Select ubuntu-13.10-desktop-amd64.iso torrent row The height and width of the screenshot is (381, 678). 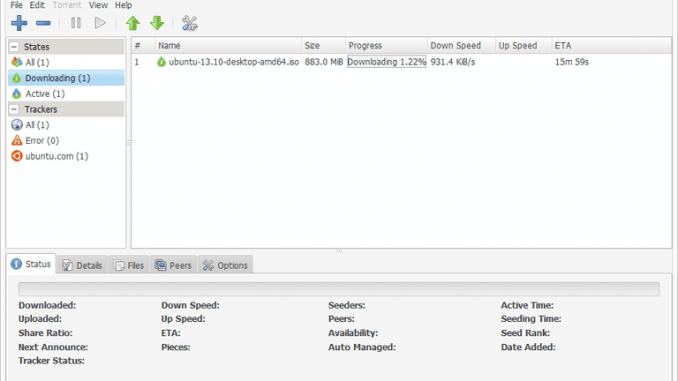click(x=401, y=62)
